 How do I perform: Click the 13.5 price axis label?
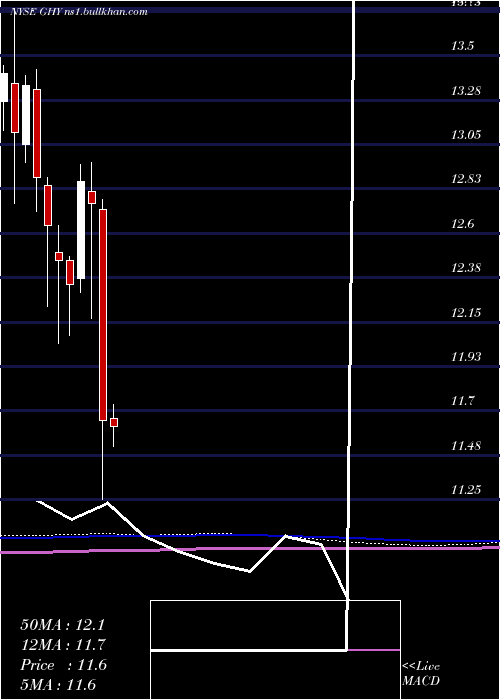point(462,46)
